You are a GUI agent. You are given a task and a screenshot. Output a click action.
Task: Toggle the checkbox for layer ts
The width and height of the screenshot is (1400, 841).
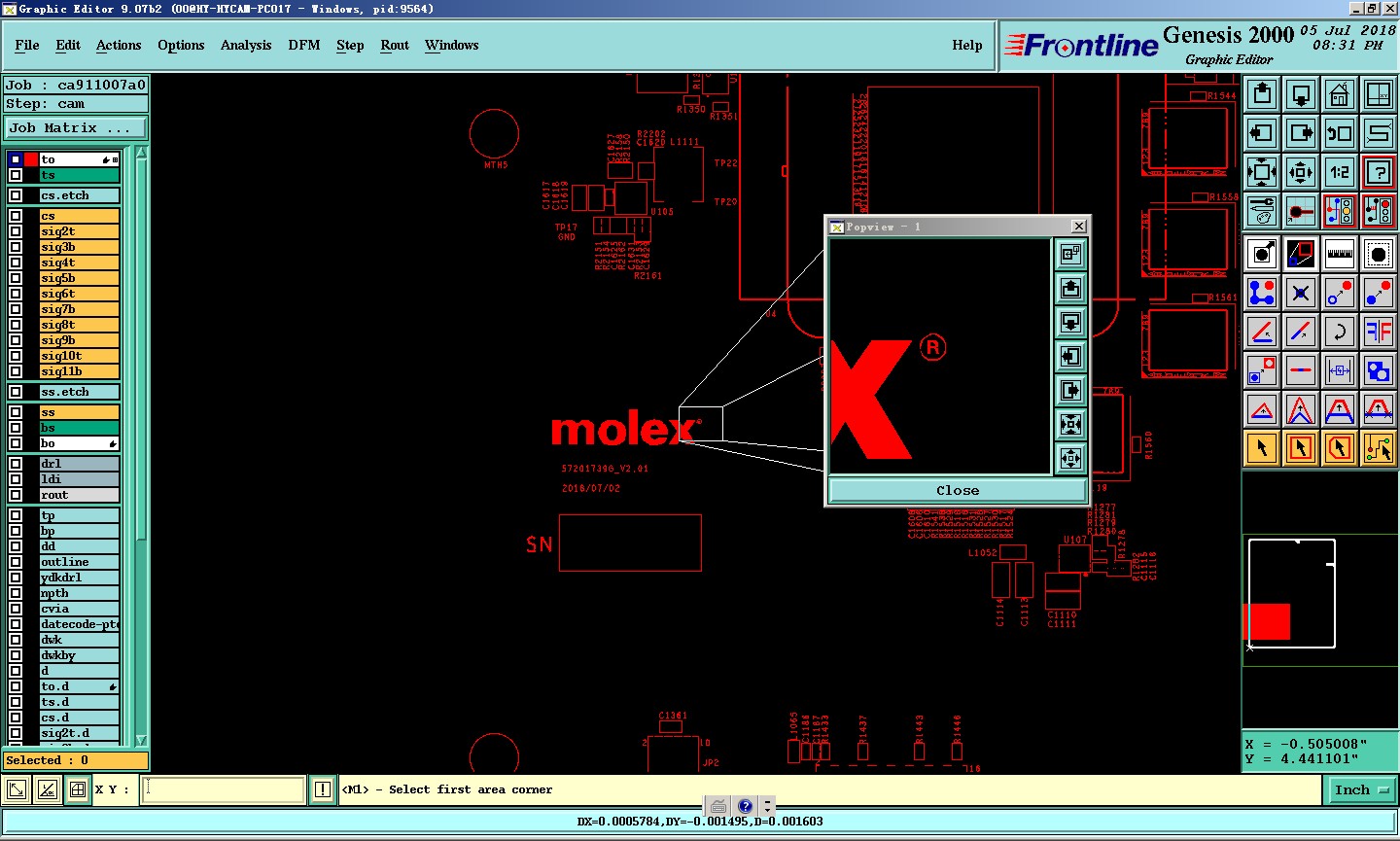(16, 175)
